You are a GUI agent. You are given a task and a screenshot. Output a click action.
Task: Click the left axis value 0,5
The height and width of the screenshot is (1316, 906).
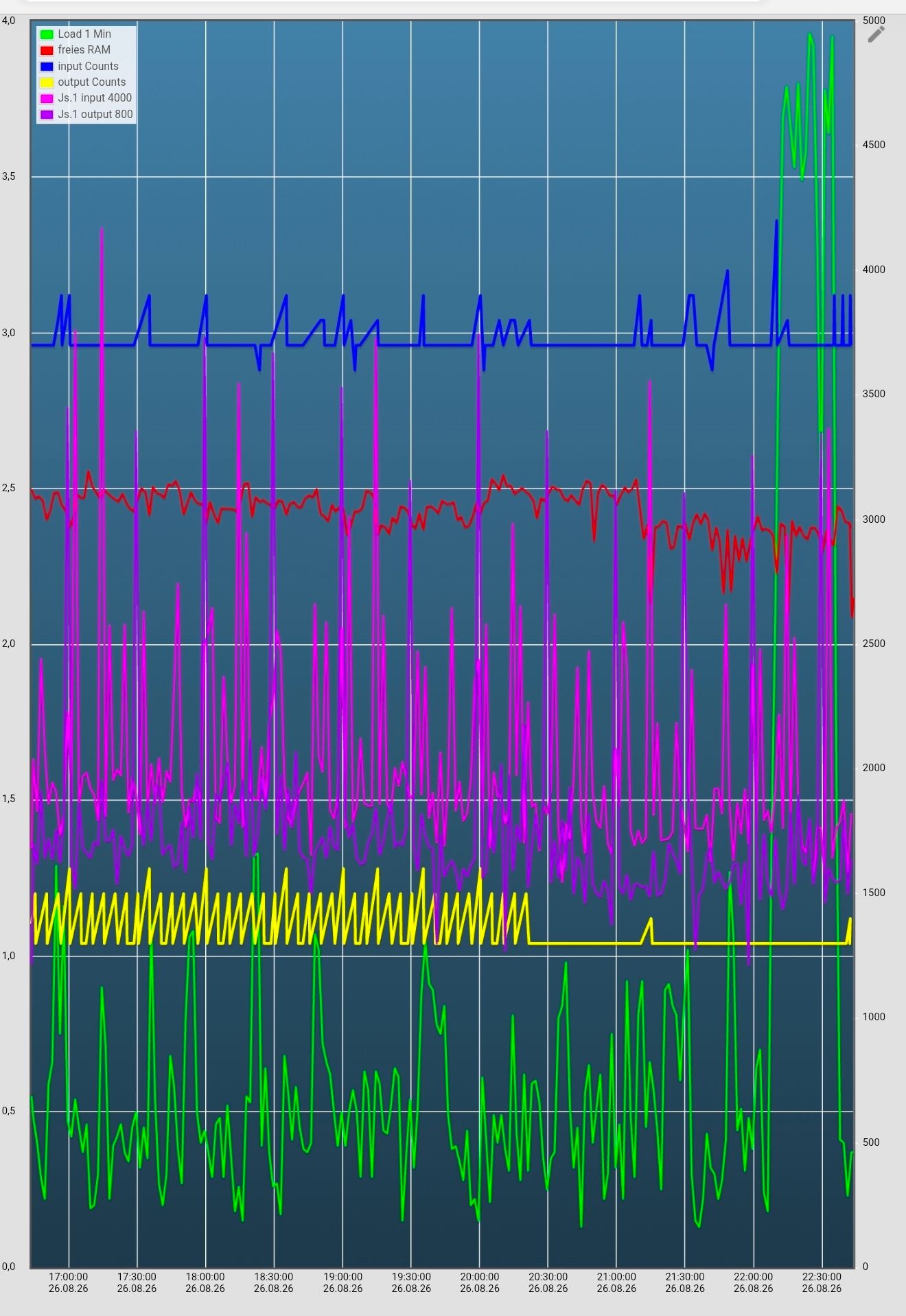click(8, 1111)
